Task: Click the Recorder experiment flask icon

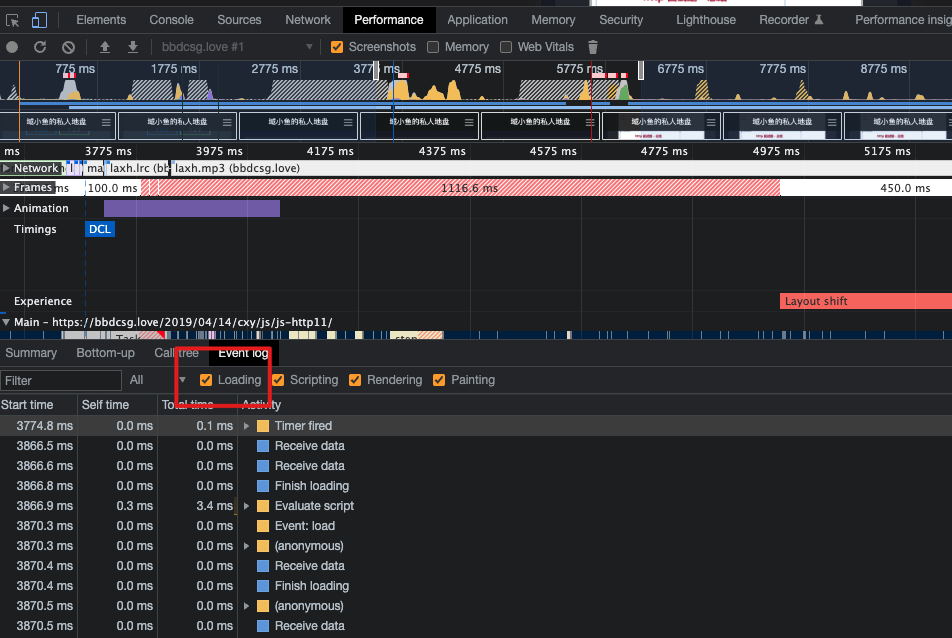Action: click(819, 20)
